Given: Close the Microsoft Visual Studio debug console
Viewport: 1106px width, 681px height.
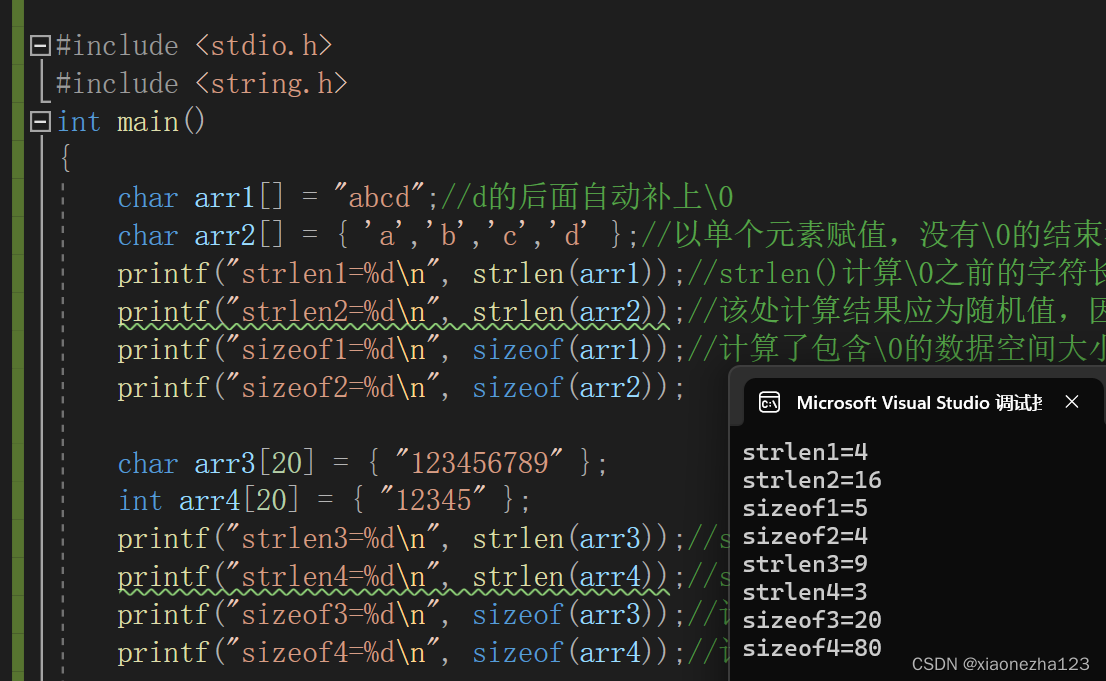Looking at the screenshot, I should click(1072, 402).
